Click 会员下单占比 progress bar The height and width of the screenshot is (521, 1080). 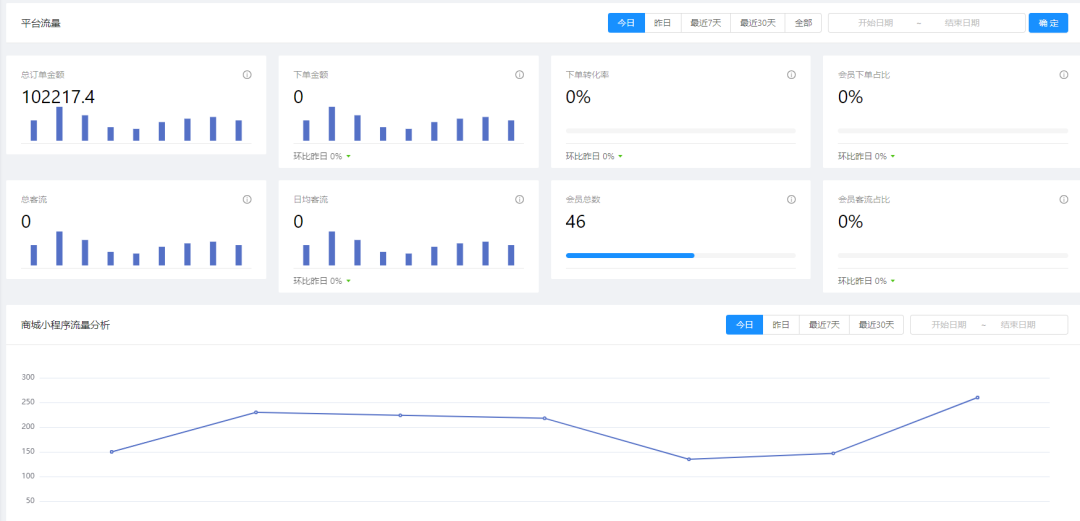click(953, 130)
